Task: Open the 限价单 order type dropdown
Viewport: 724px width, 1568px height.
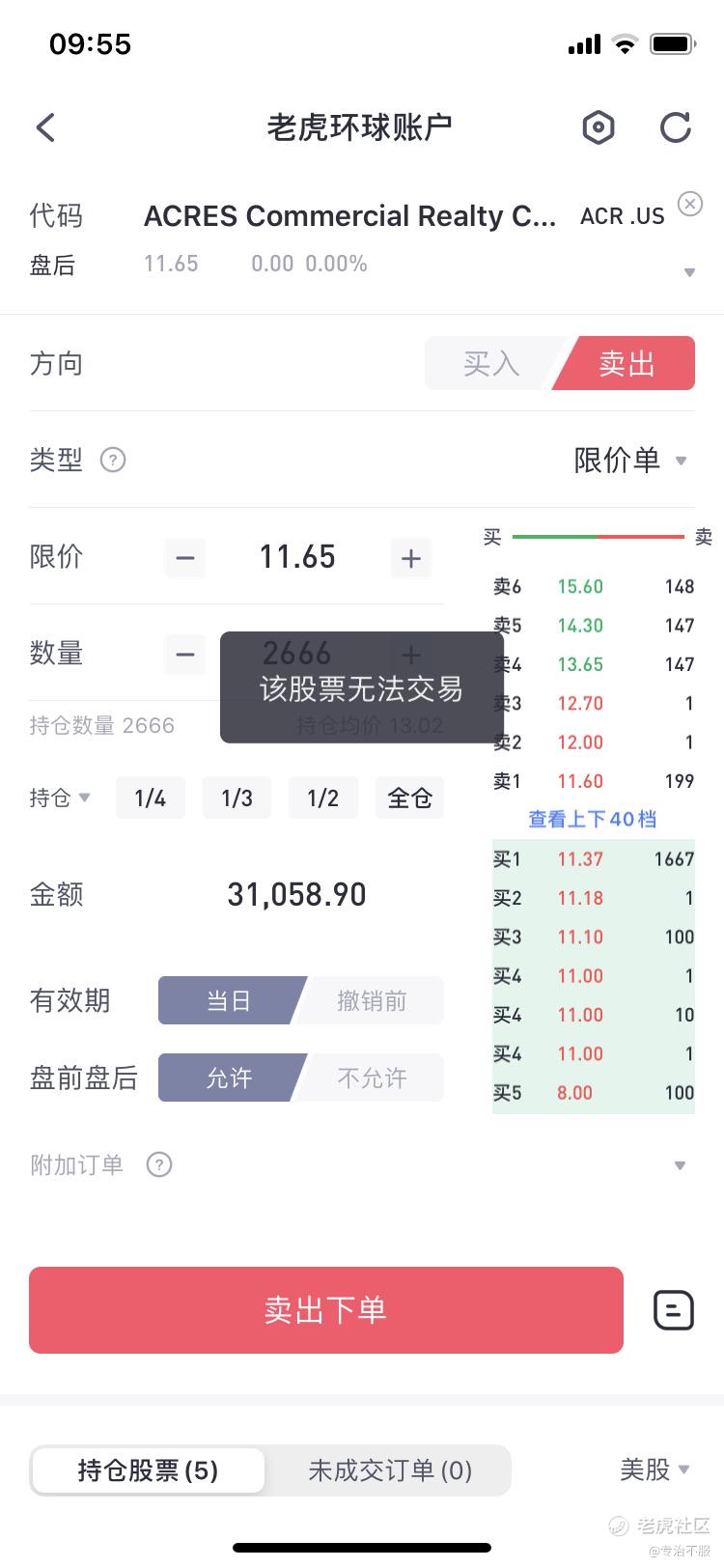Action: point(630,460)
